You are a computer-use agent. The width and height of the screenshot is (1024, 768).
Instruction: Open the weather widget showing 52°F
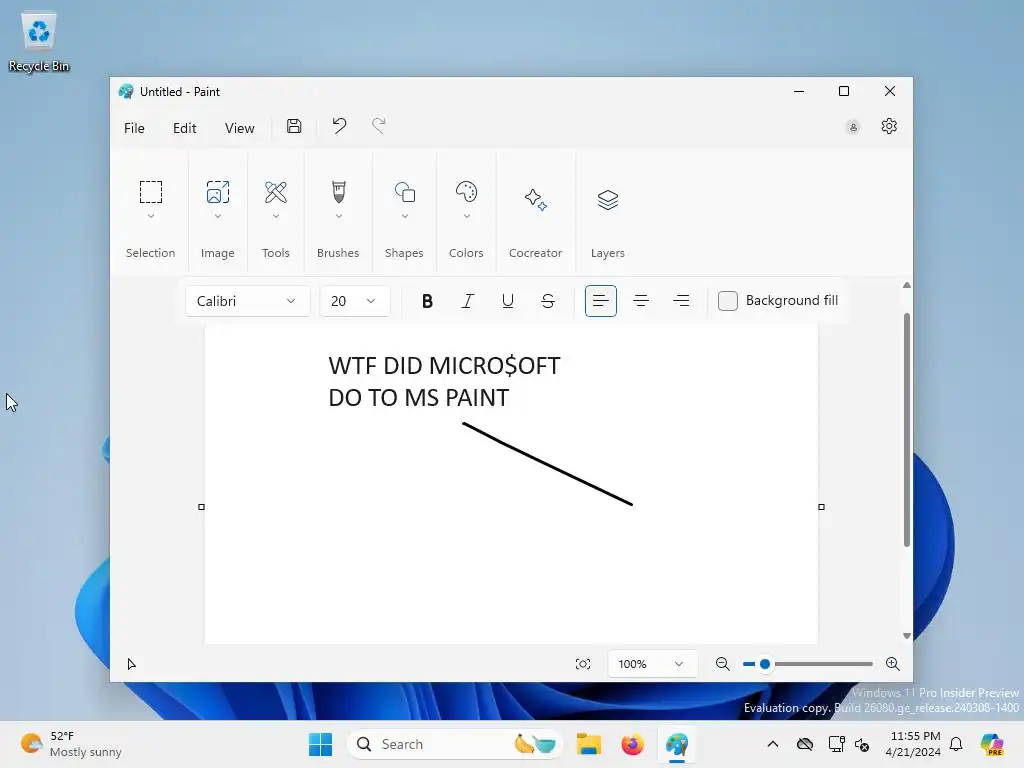[71, 744]
